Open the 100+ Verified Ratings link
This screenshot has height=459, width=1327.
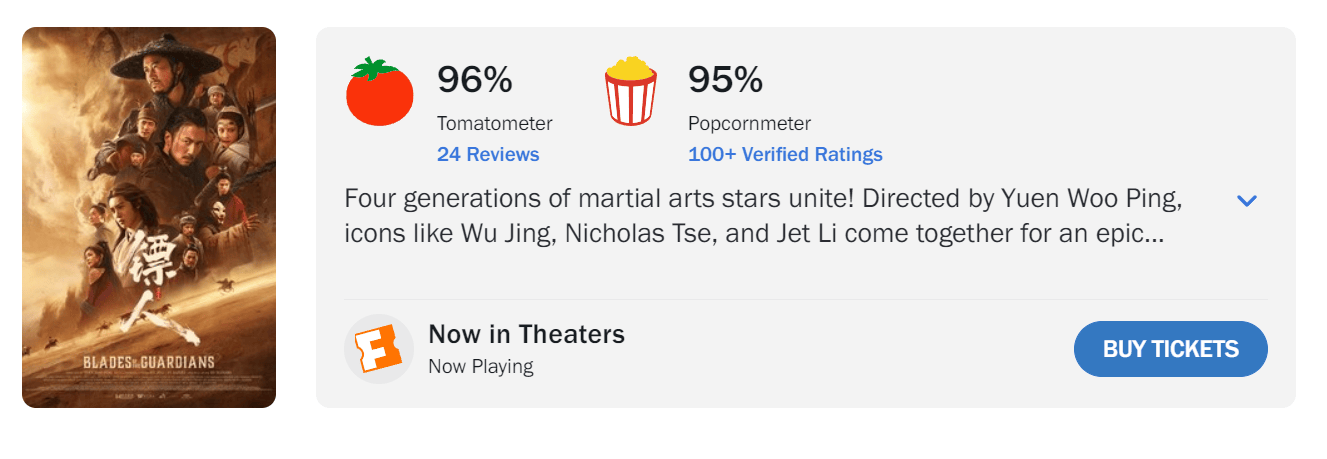pyautogui.click(x=785, y=154)
